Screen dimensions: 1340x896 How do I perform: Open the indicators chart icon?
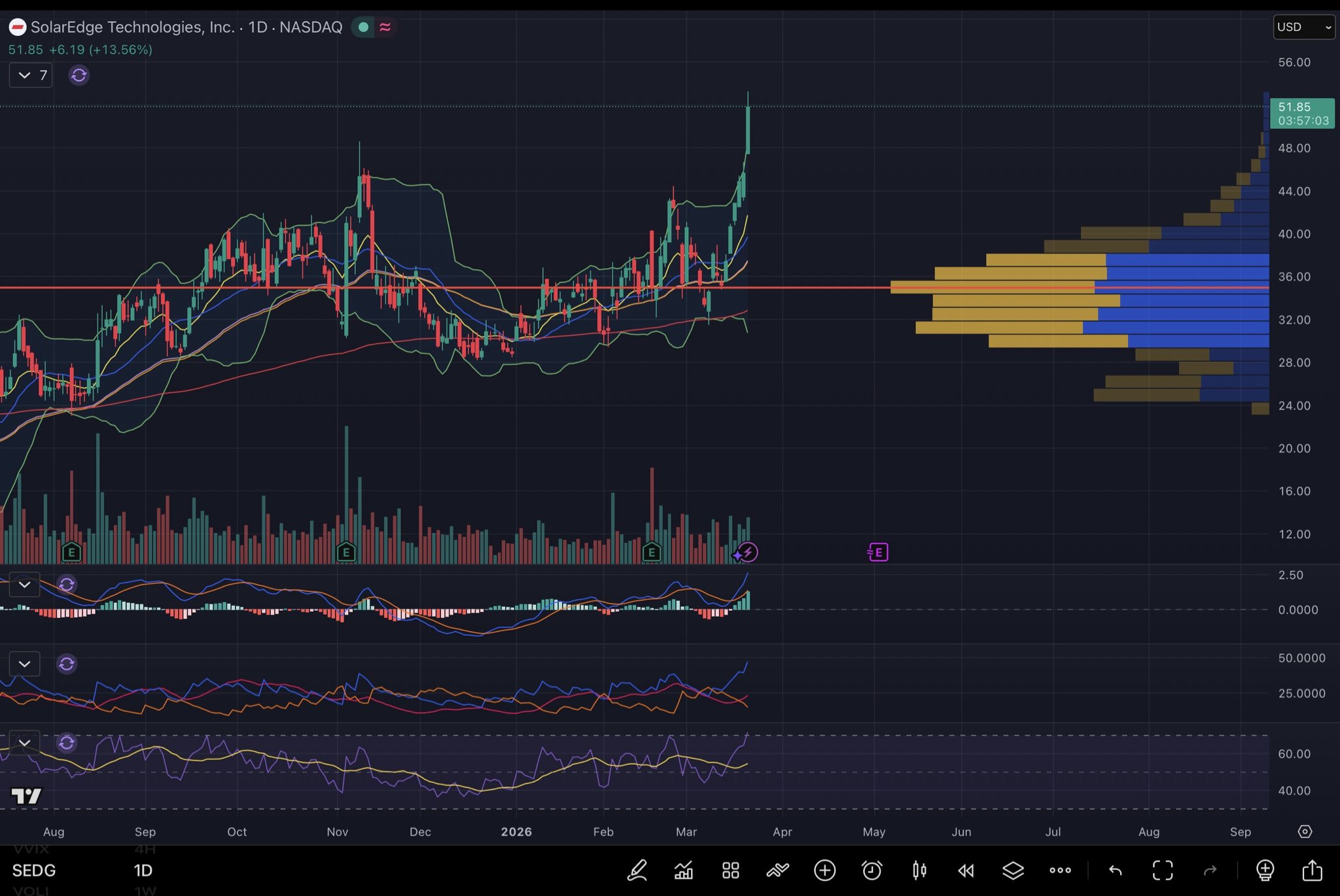tap(684, 870)
